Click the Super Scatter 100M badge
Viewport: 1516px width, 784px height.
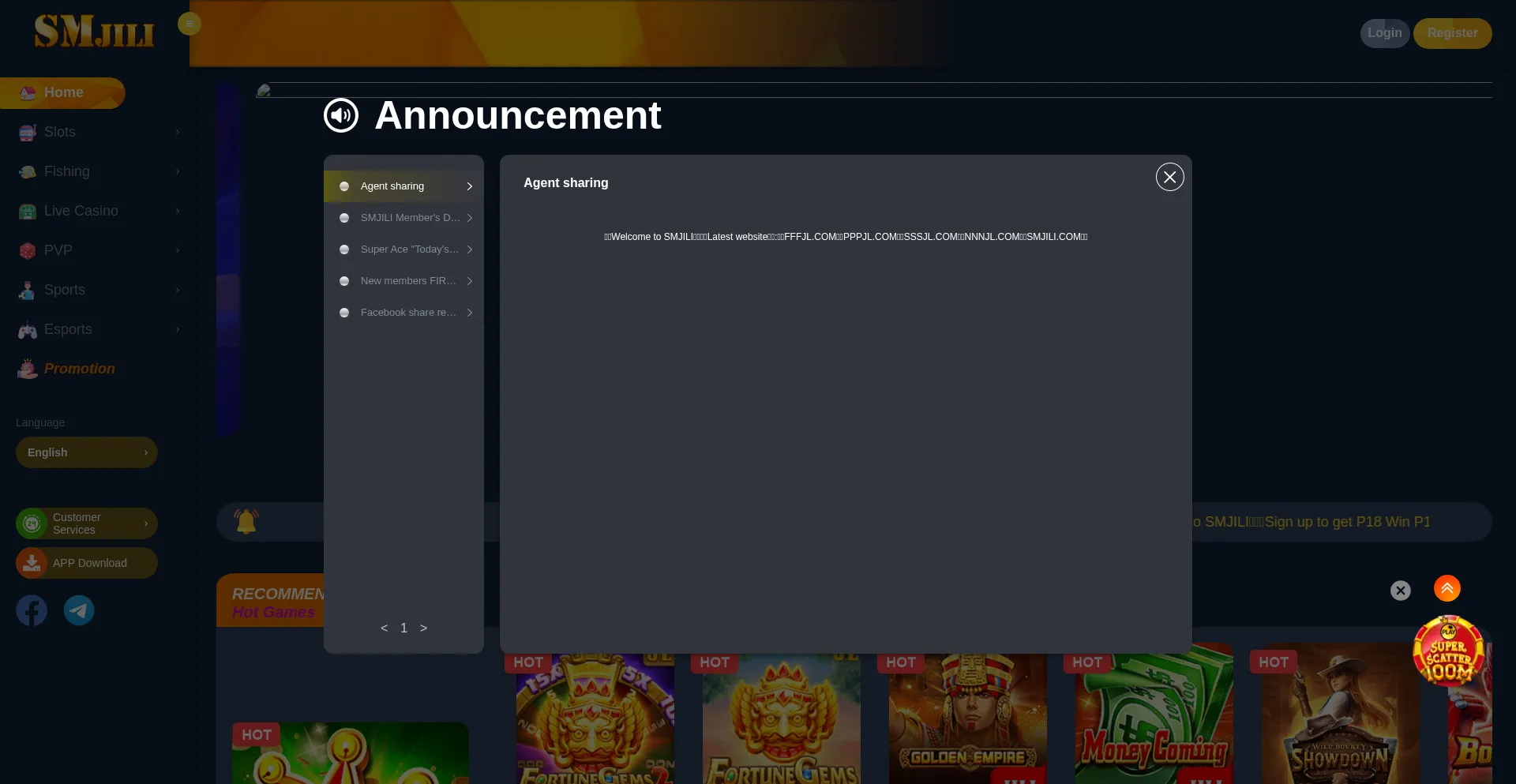tap(1447, 651)
